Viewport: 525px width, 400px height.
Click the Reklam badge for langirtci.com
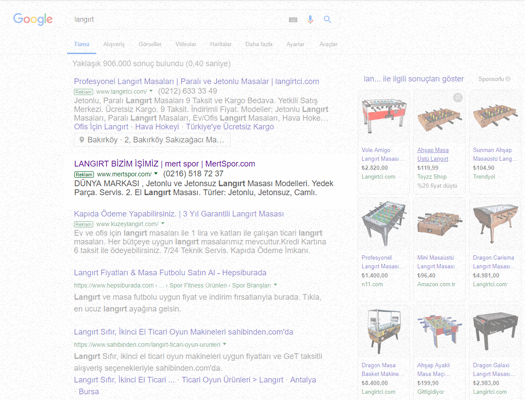pos(83,92)
